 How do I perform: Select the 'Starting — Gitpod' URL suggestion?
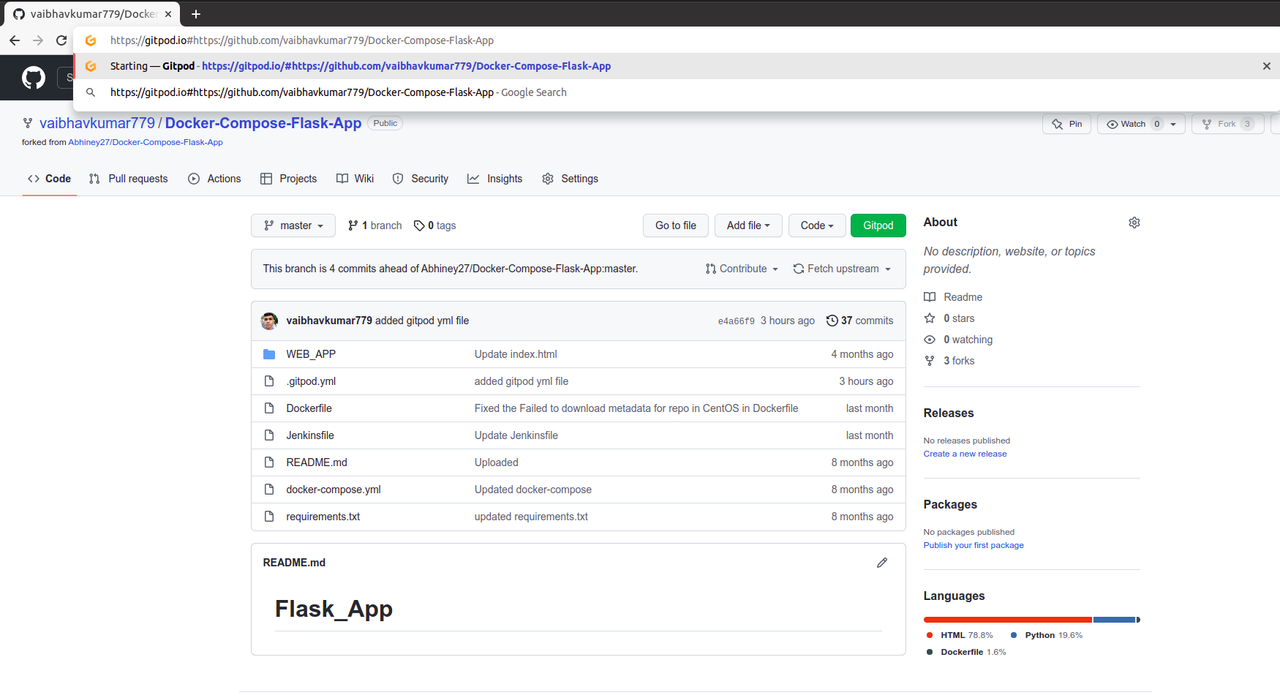[676, 66]
